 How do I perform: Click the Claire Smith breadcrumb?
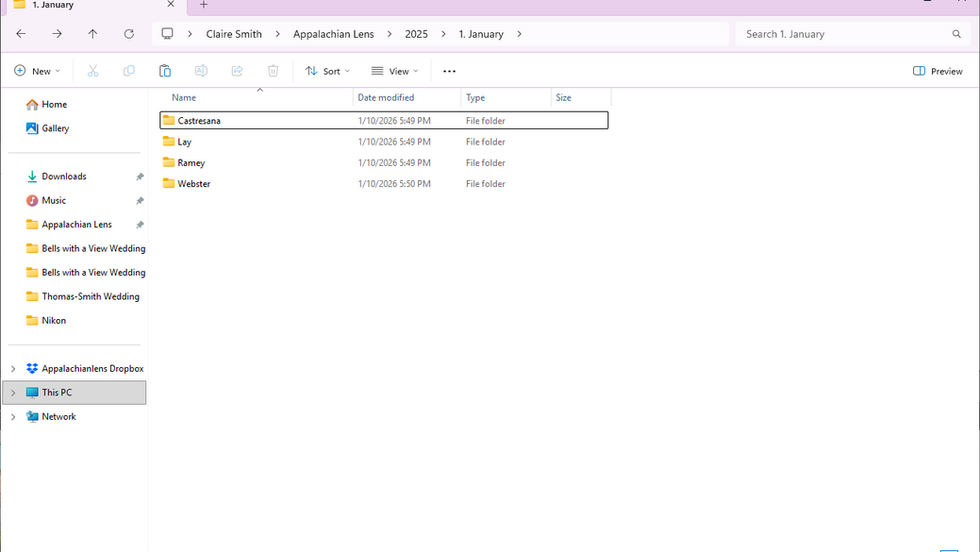click(x=234, y=34)
